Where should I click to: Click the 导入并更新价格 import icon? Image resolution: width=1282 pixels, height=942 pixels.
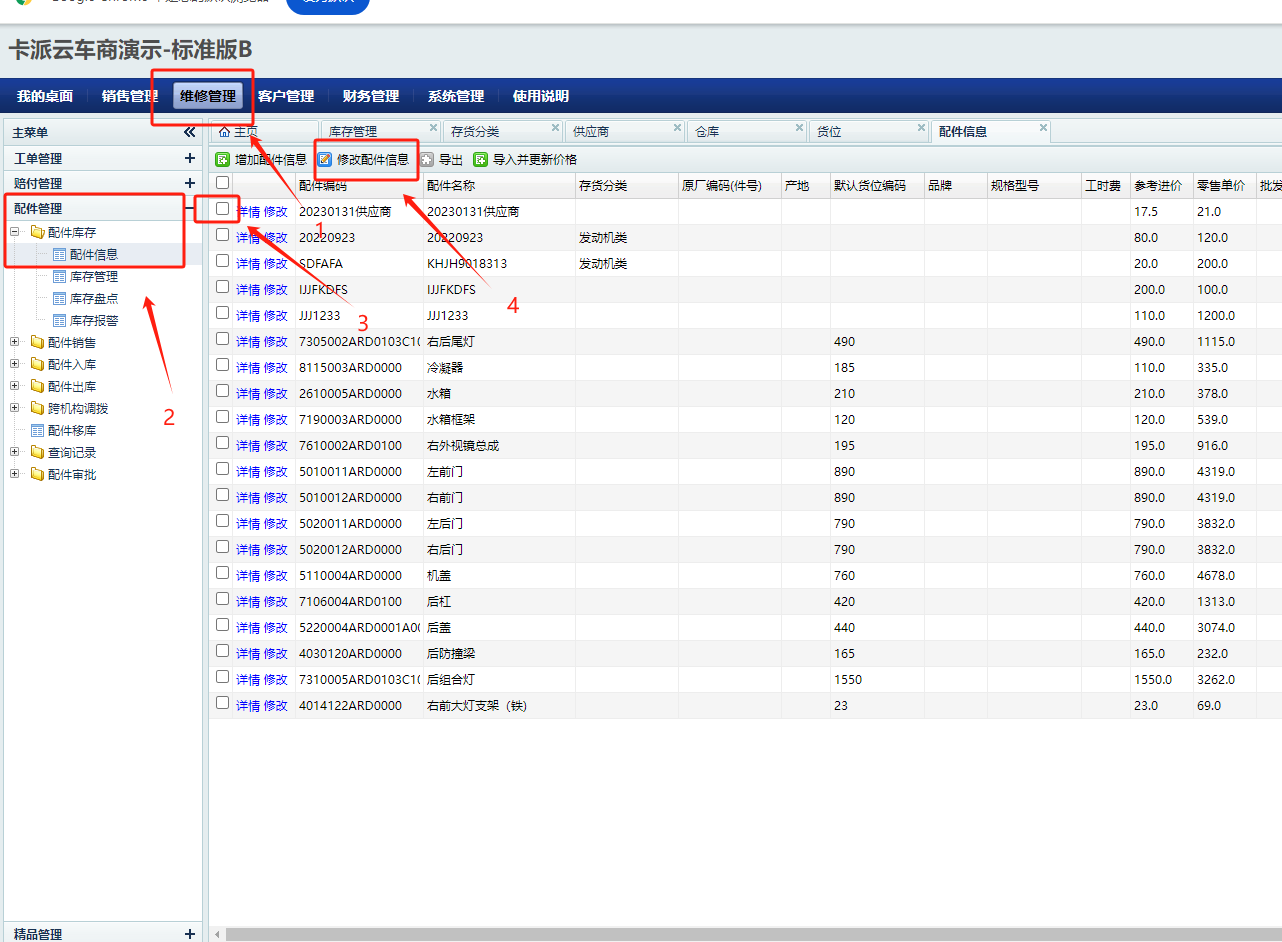[481, 159]
